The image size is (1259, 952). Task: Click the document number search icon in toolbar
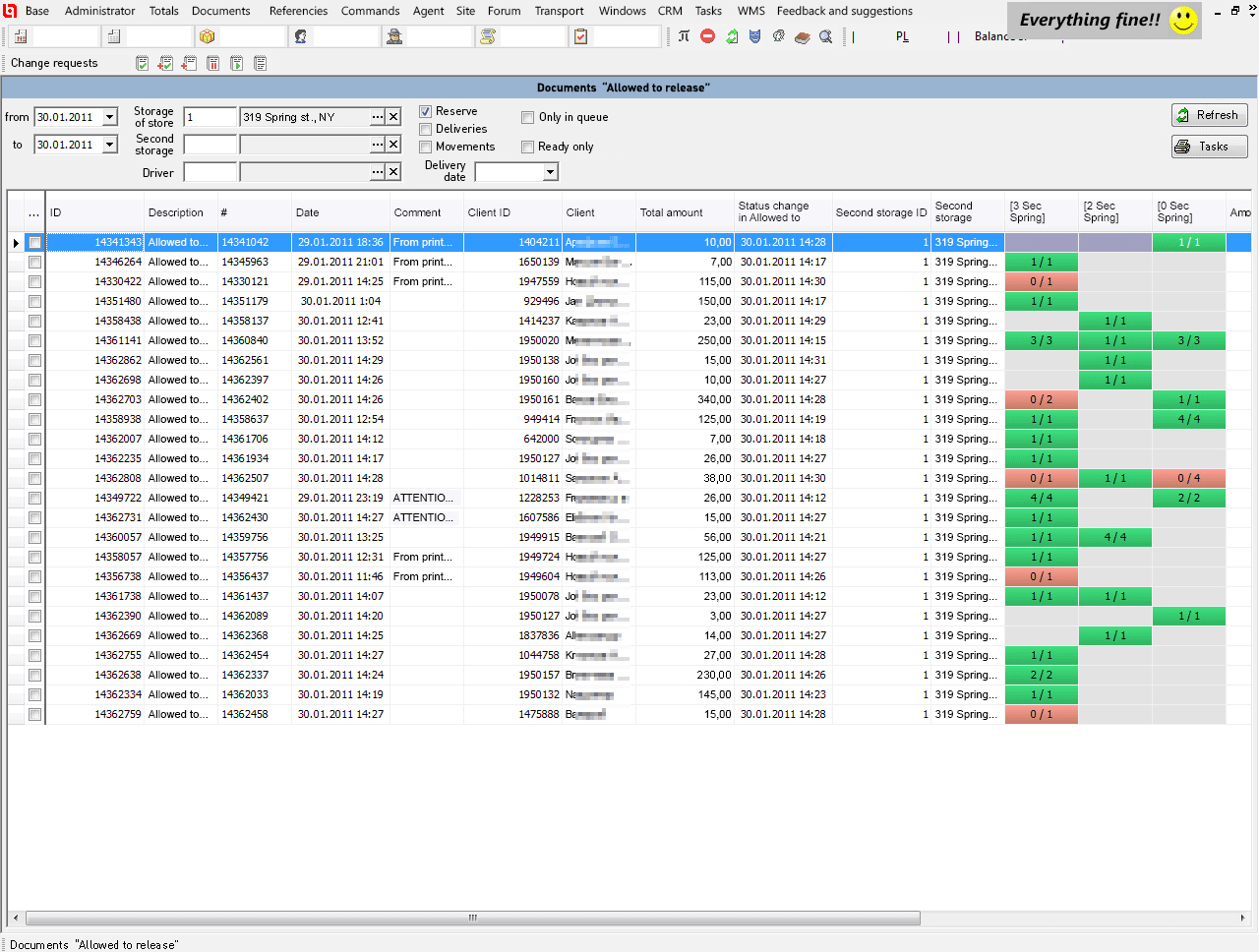click(x=20, y=36)
